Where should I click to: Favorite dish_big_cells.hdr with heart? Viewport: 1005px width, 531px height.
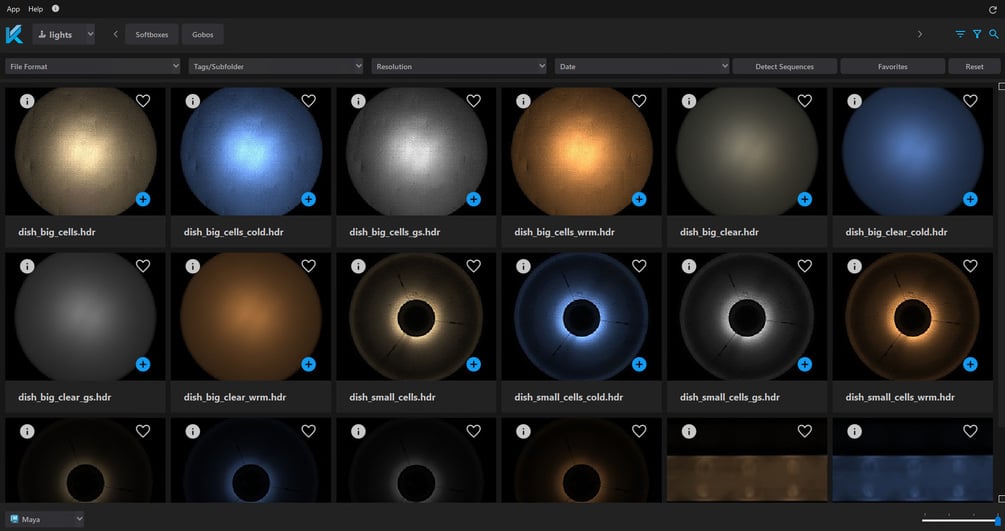point(143,101)
